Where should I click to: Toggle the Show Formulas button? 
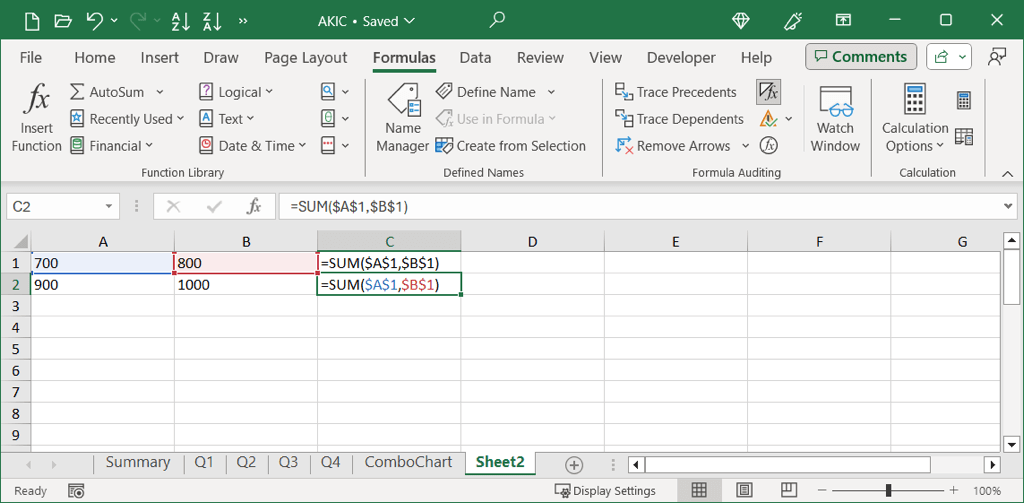tap(769, 92)
